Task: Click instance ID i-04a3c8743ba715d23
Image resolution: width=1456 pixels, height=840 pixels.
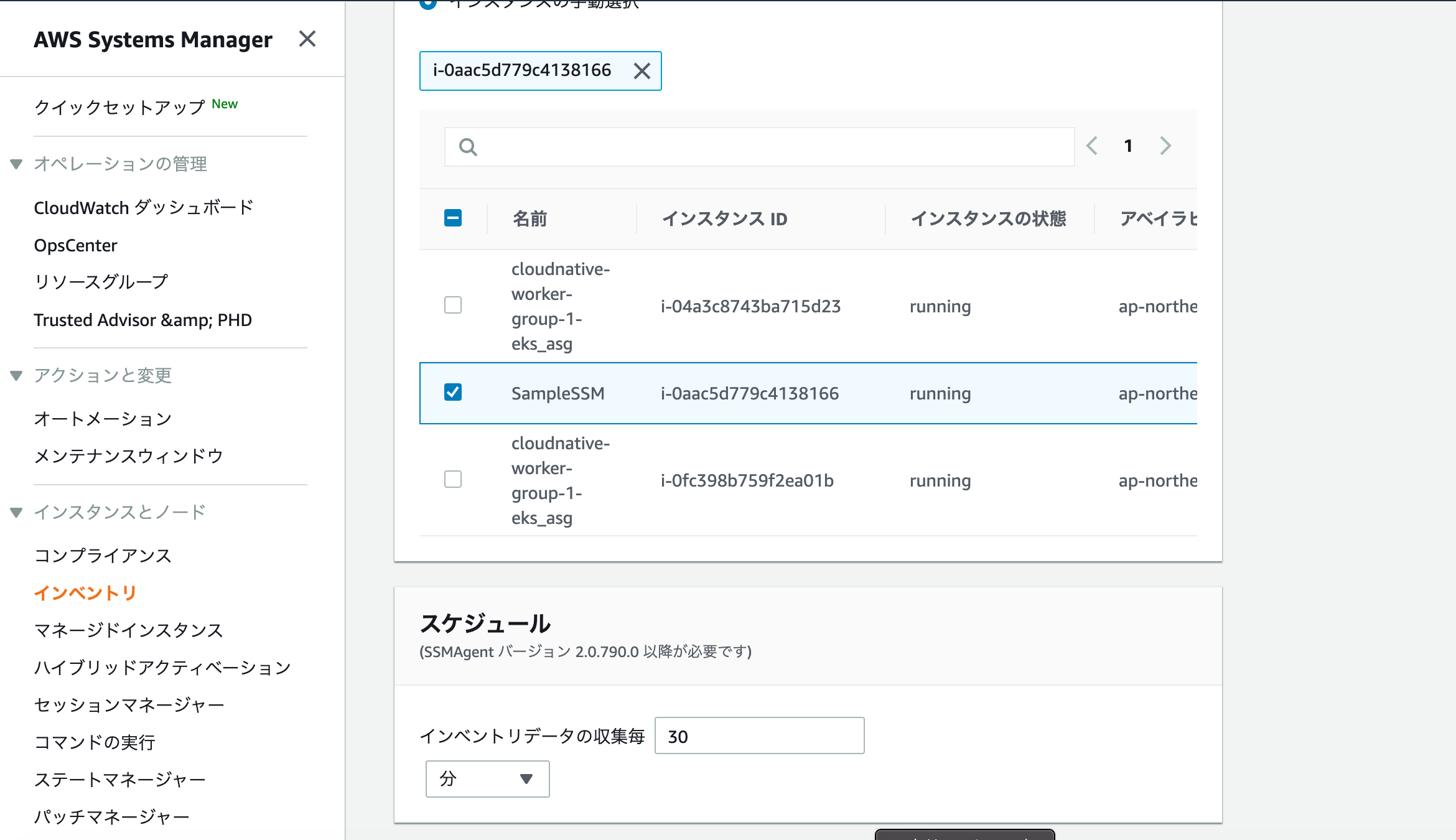Action: pyautogui.click(x=750, y=306)
